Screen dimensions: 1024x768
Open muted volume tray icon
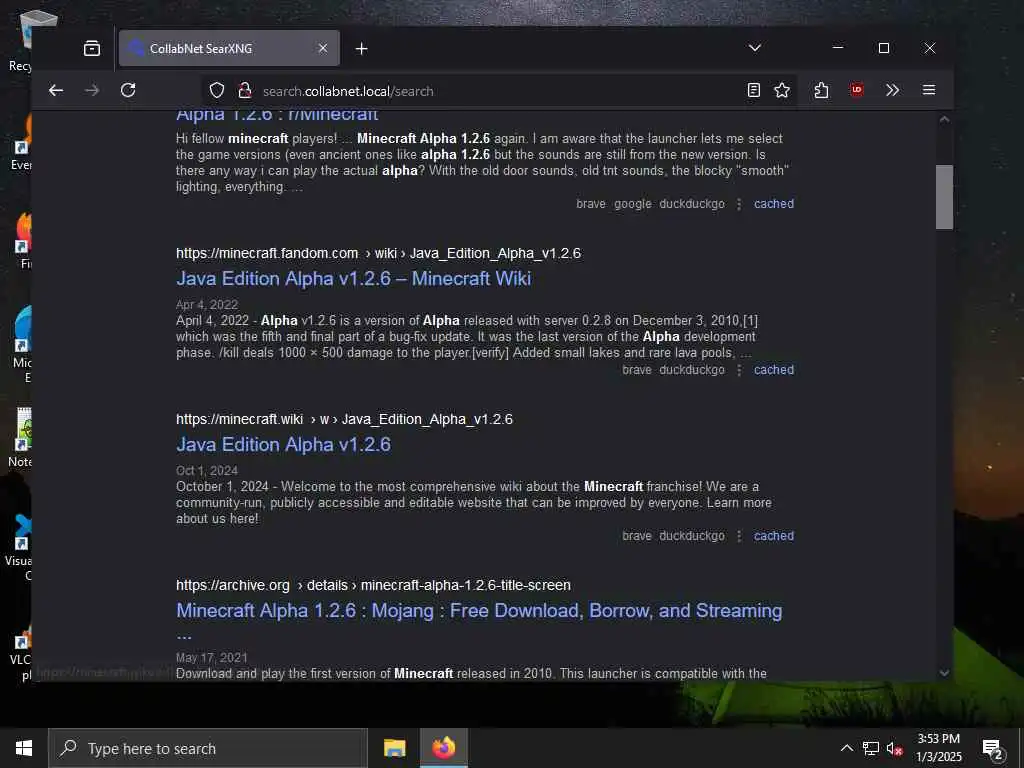pos(894,749)
